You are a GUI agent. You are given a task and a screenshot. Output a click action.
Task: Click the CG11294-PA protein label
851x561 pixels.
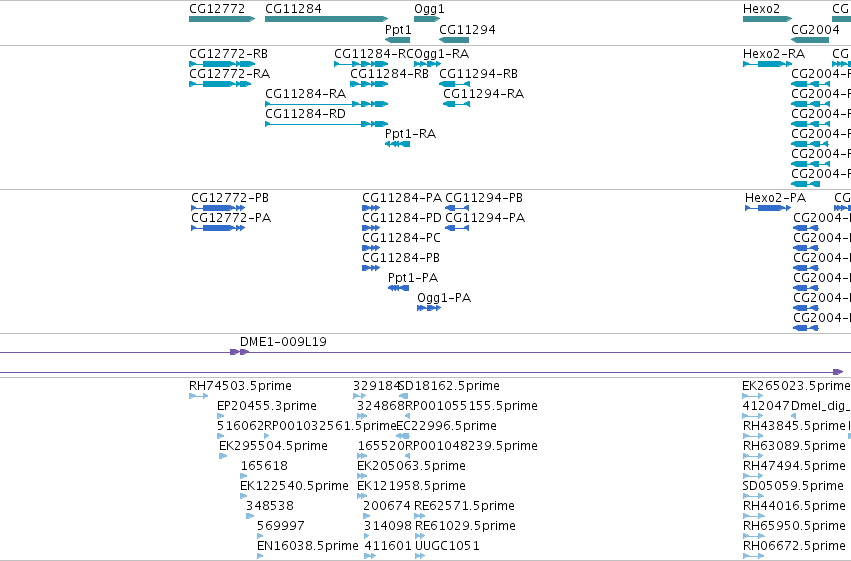(x=485, y=218)
